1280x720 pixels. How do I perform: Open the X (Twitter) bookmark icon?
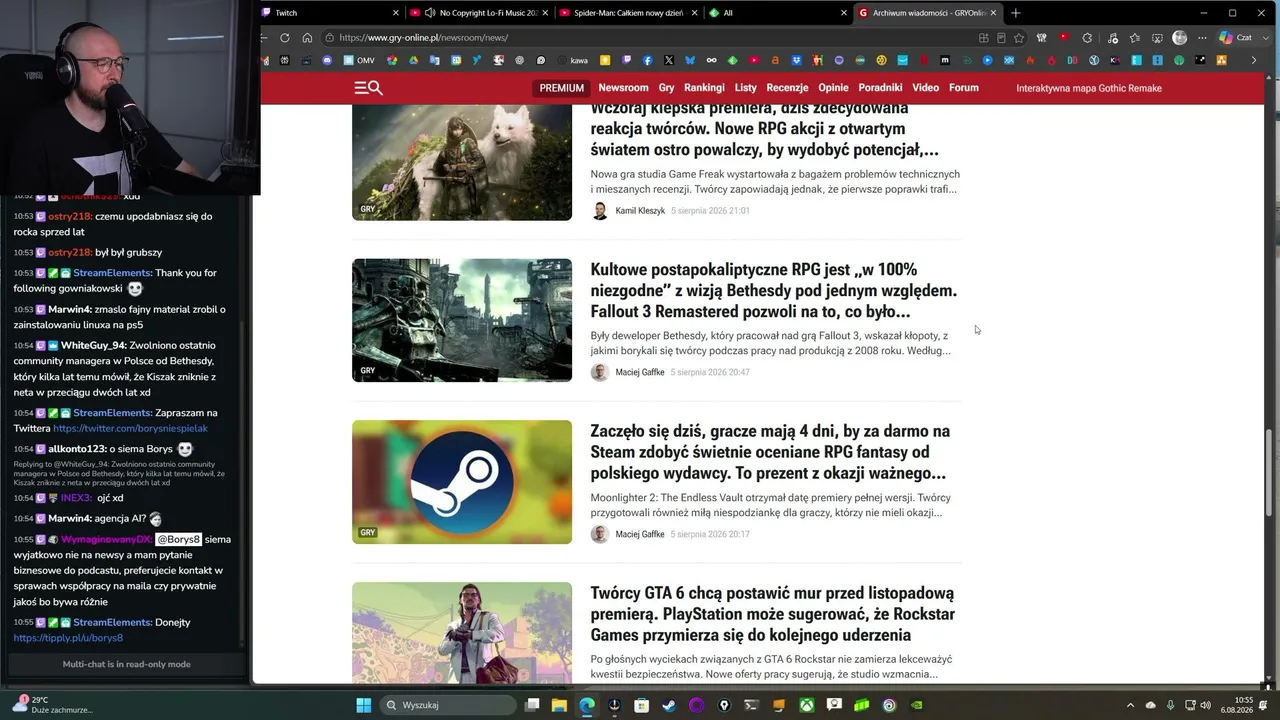tap(669, 61)
